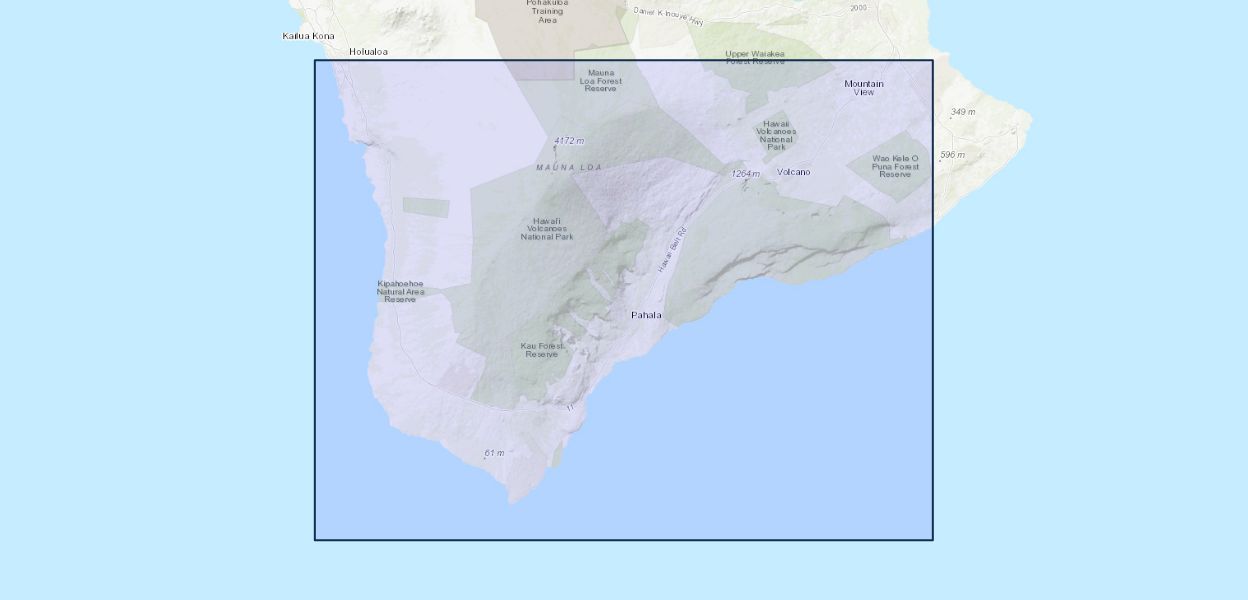The image size is (1248, 600).
Task: Click Wao Kele O Puna Forest Reserve label
Action: pyautogui.click(x=895, y=166)
